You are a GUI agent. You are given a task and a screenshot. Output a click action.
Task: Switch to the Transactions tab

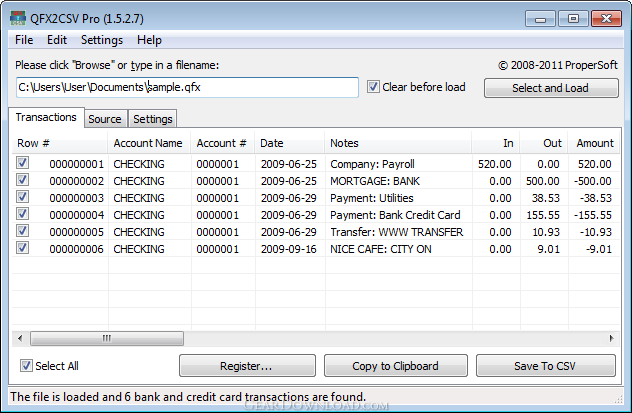(x=46, y=117)
